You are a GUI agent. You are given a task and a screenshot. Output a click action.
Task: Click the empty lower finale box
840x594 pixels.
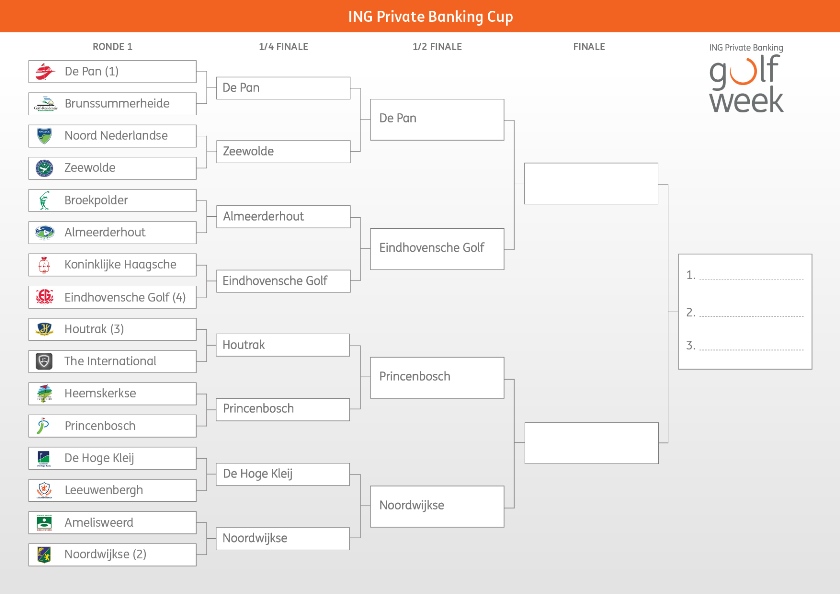pos(590,443)
